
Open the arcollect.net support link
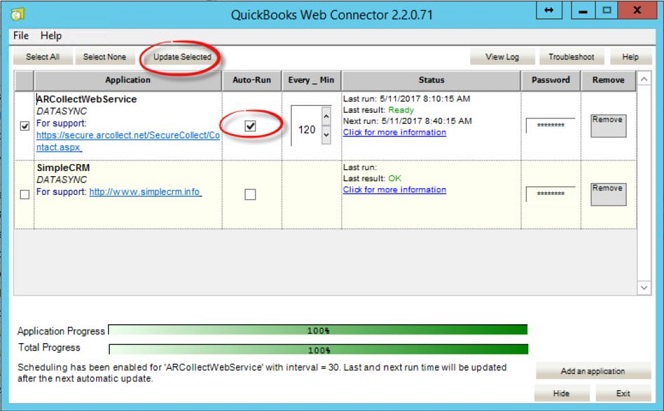(128, 141)
